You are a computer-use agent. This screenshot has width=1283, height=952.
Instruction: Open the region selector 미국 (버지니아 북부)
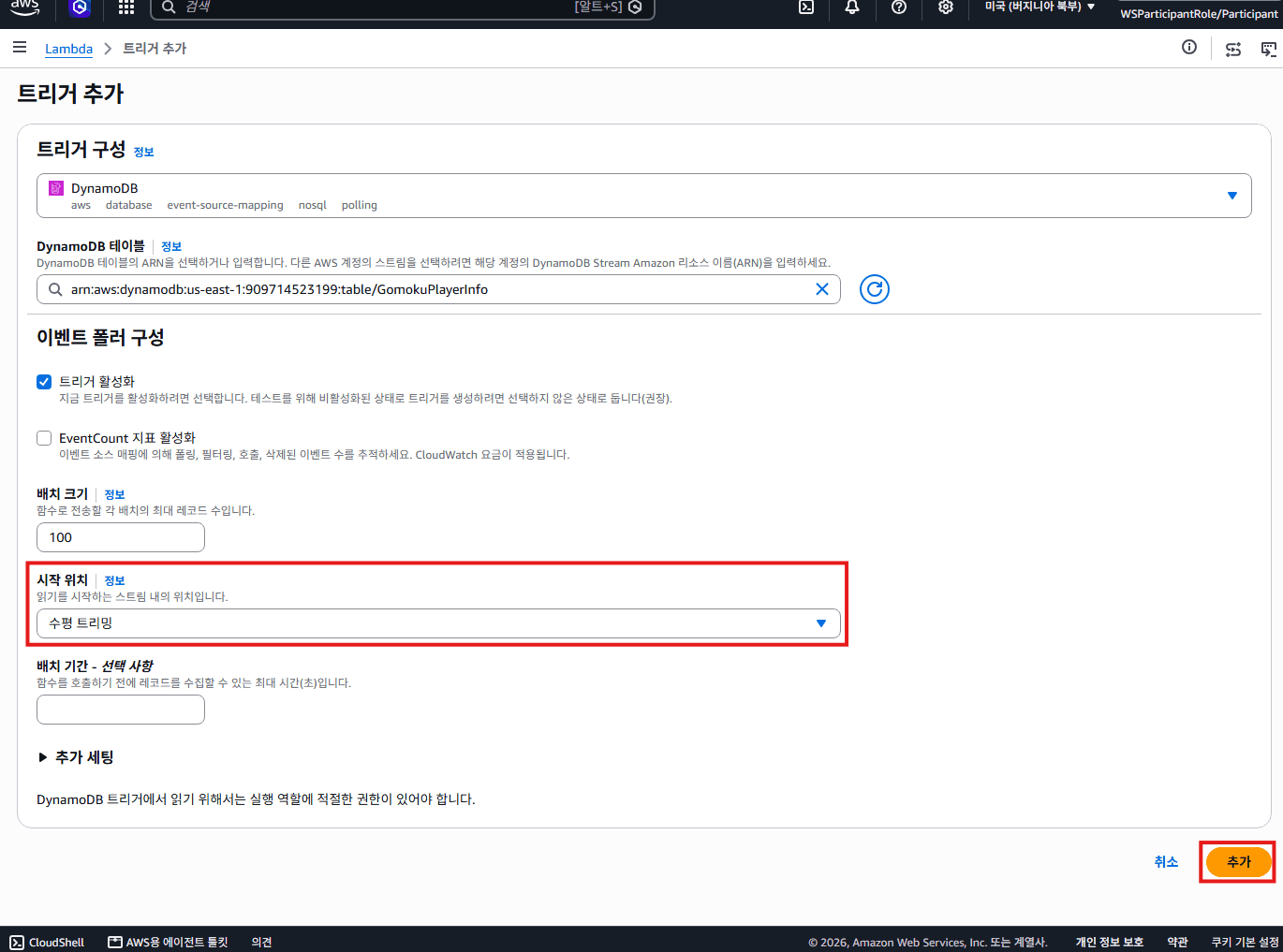pos(1040,7)
